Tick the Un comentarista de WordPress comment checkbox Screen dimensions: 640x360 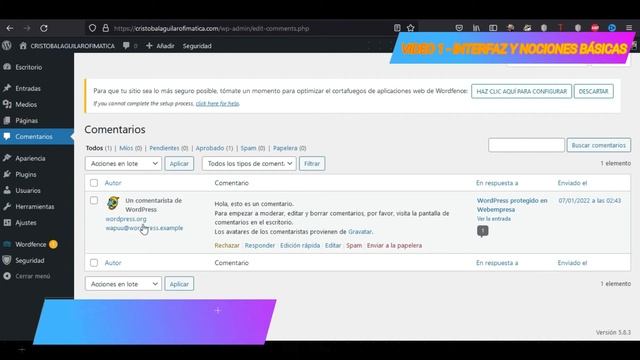point(94,200)
